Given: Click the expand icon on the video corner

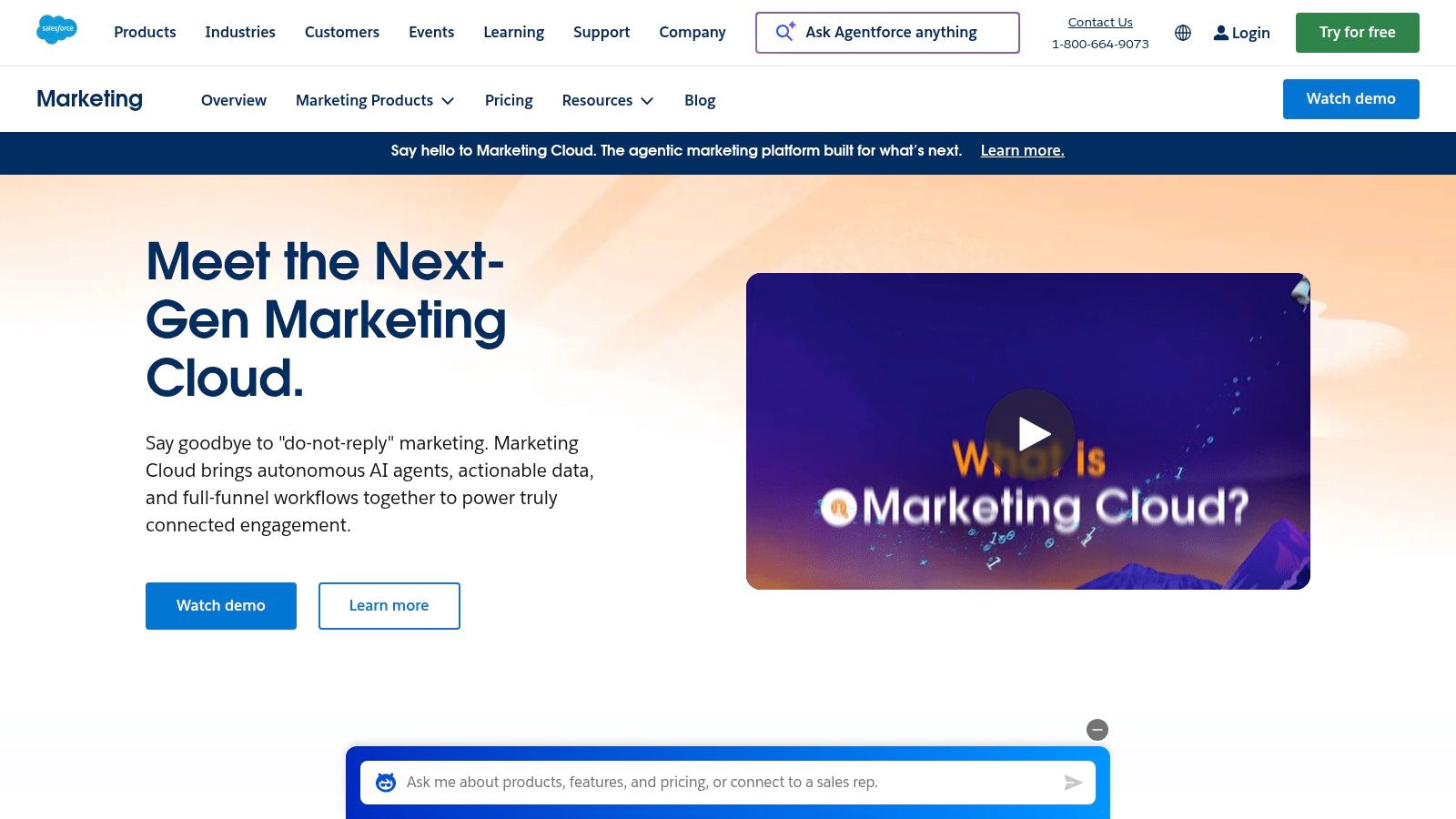Looking at the screenshot, I should (x=1299, y=290).
